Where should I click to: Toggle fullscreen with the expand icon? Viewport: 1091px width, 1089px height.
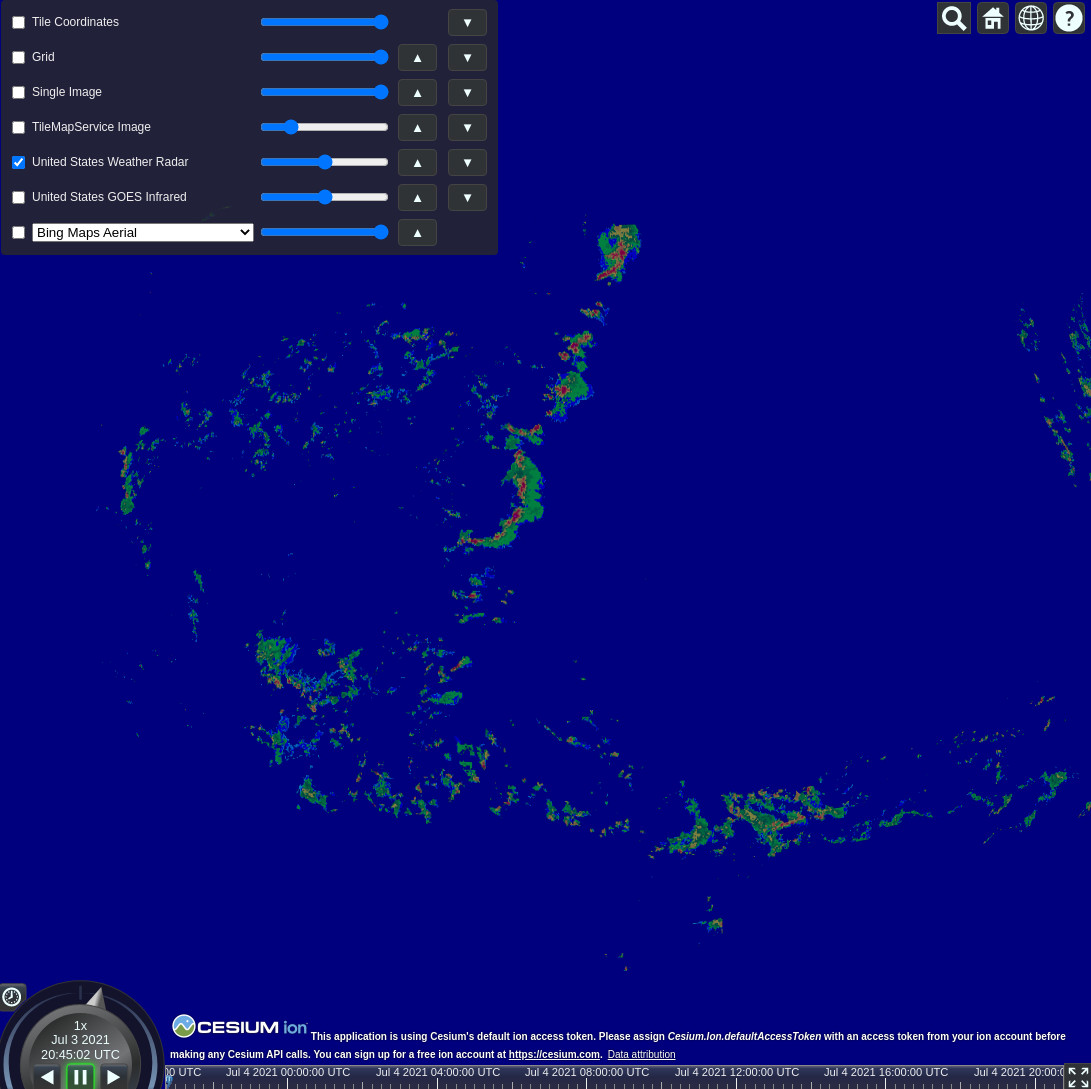(x=1078, y=1077)
